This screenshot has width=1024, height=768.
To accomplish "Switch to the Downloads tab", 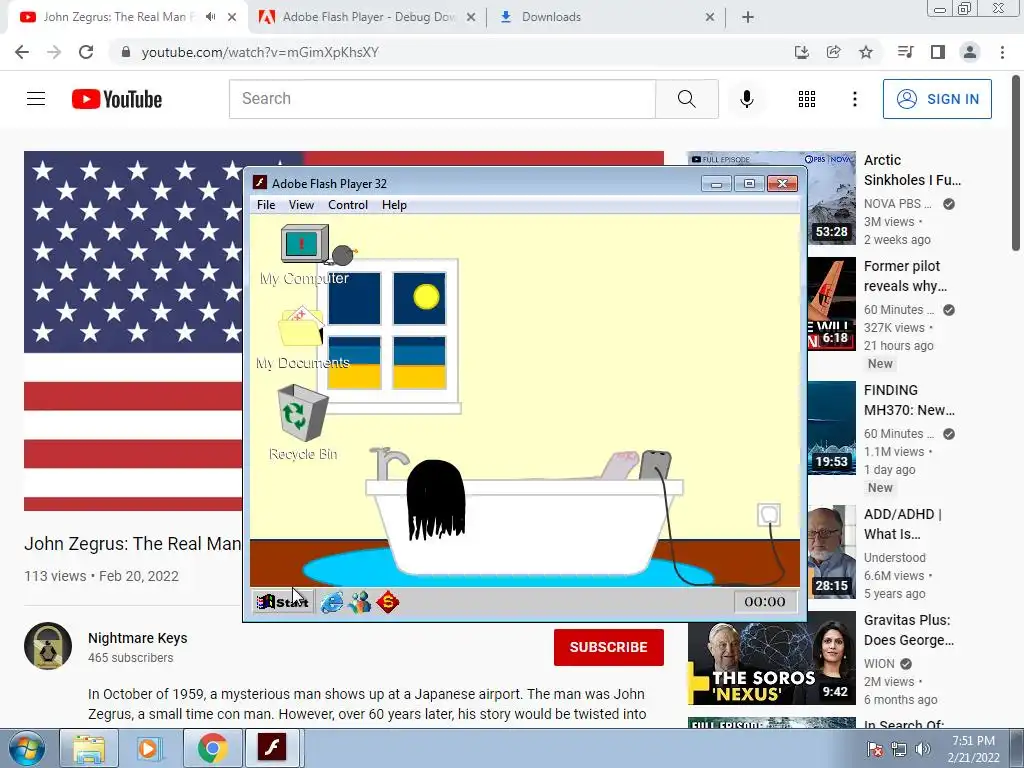I will [605, 17].
